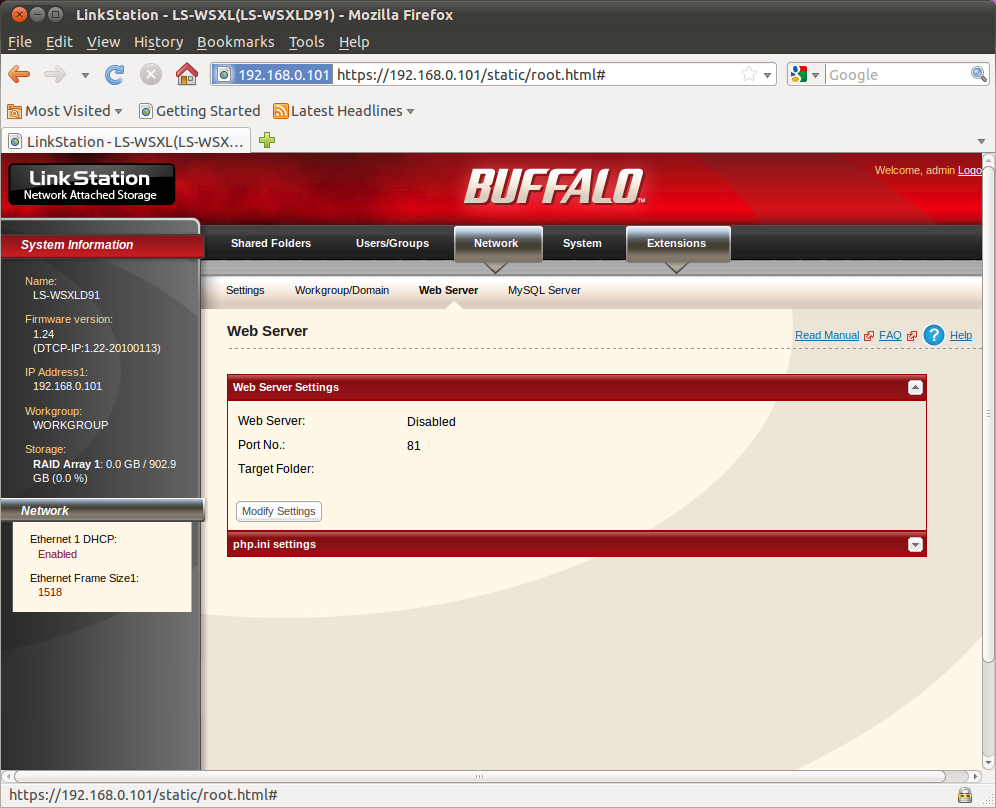Collapse the Web Server Settings panel
996x808 pixels.
coord(915,387)
